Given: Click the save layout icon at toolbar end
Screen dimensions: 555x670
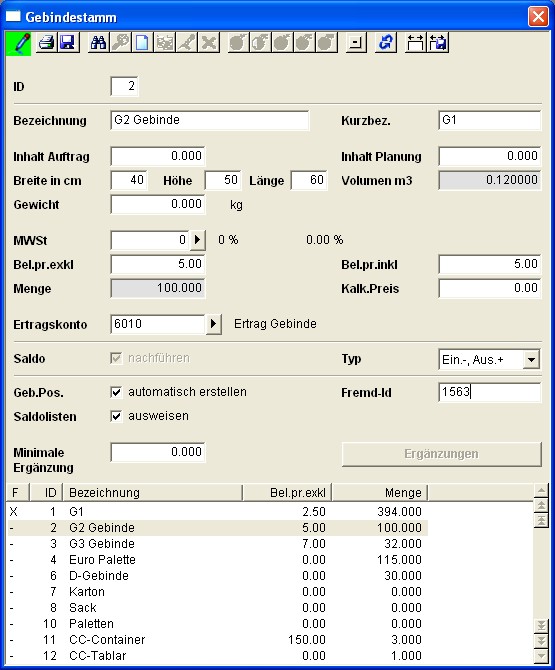Looking at the screenshot, I should point(438,43).
